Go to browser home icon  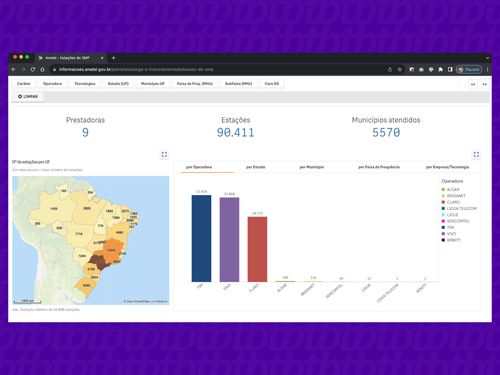point(42,69)
